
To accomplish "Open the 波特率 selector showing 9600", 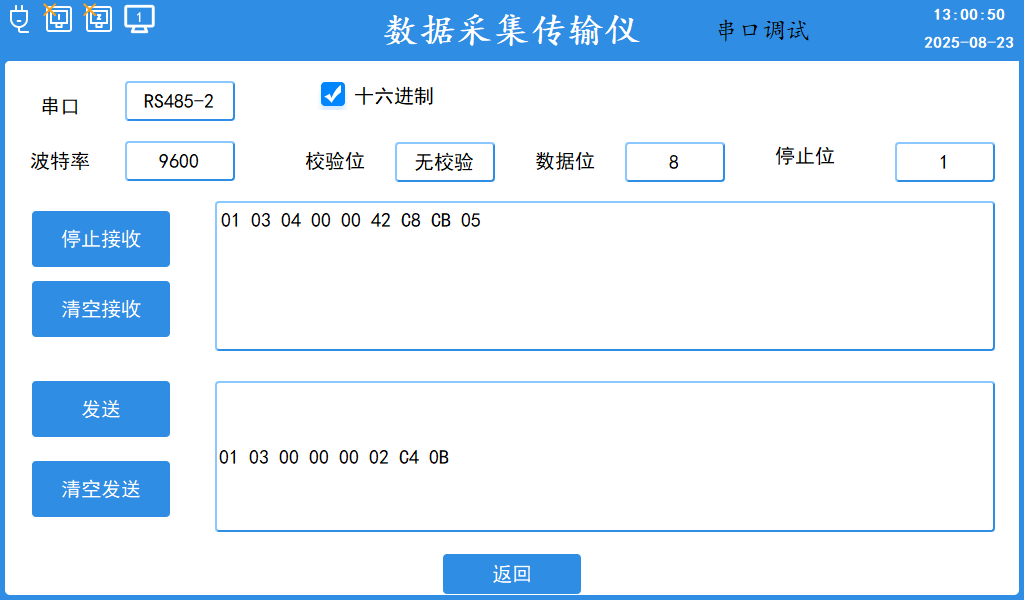I will tap(180, 161).
